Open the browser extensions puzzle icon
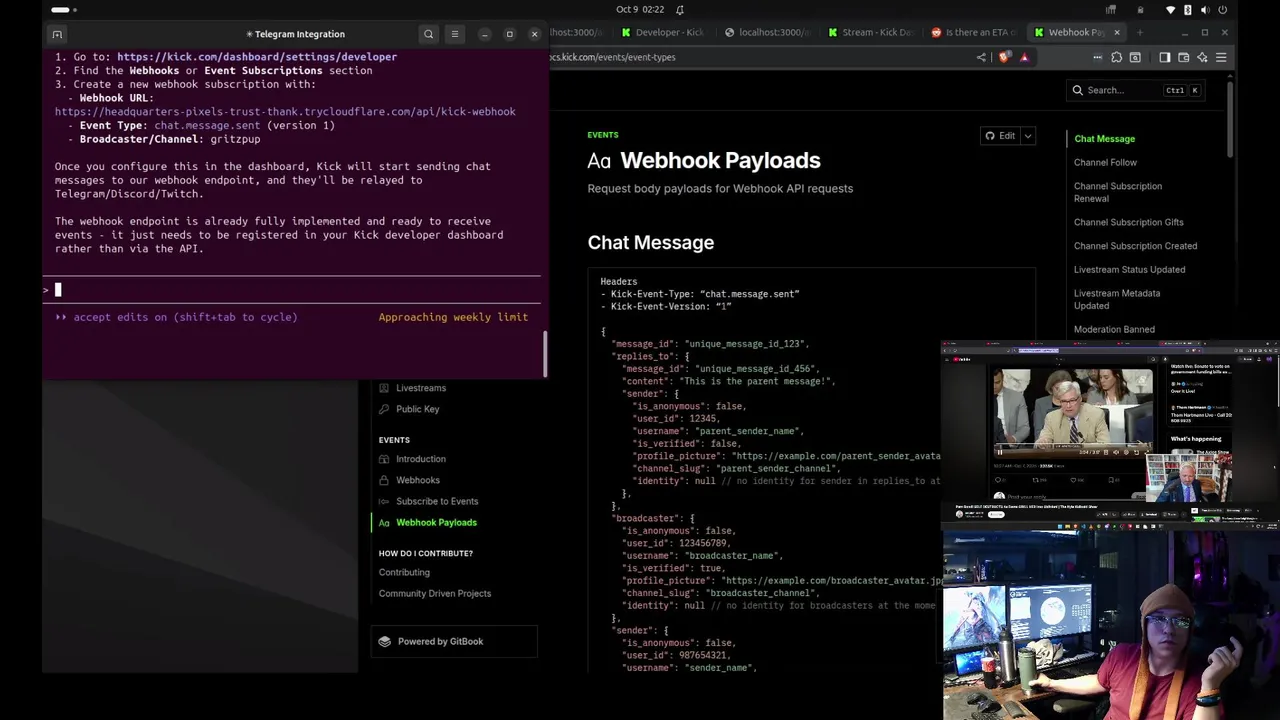 [1116, 58]
